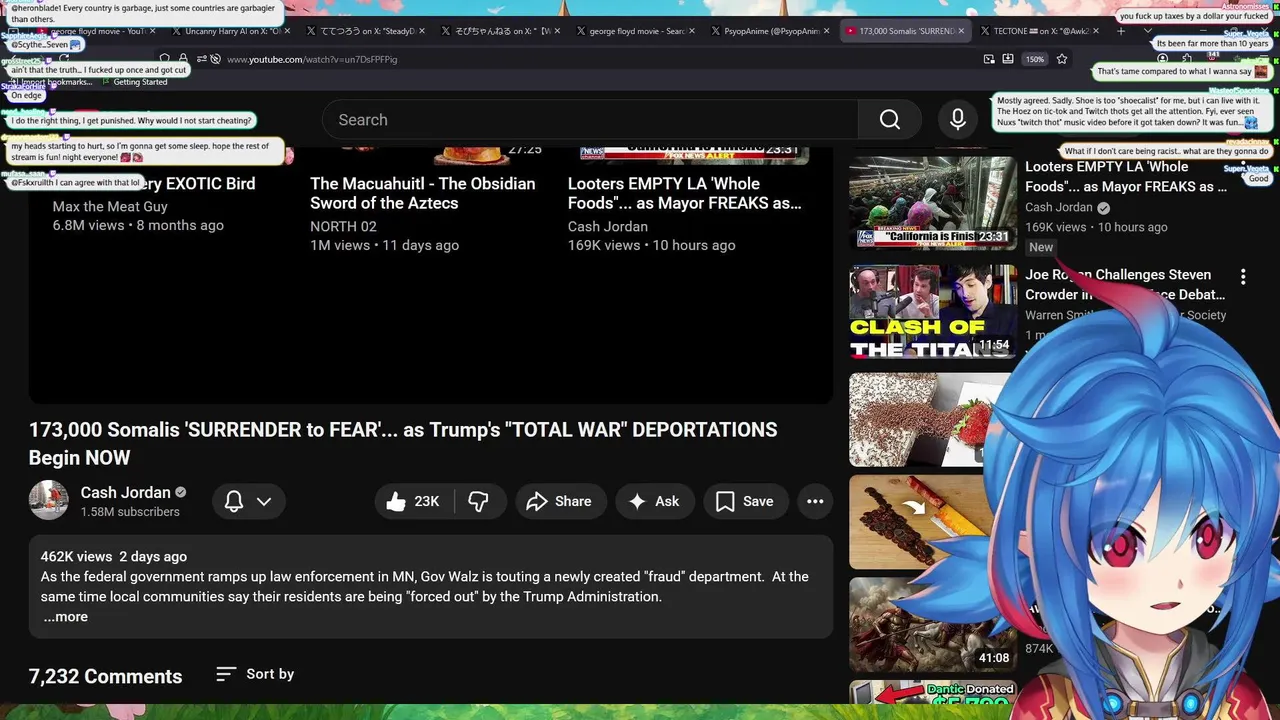Click the youtube.com URL in address bar

pos(312,60)
